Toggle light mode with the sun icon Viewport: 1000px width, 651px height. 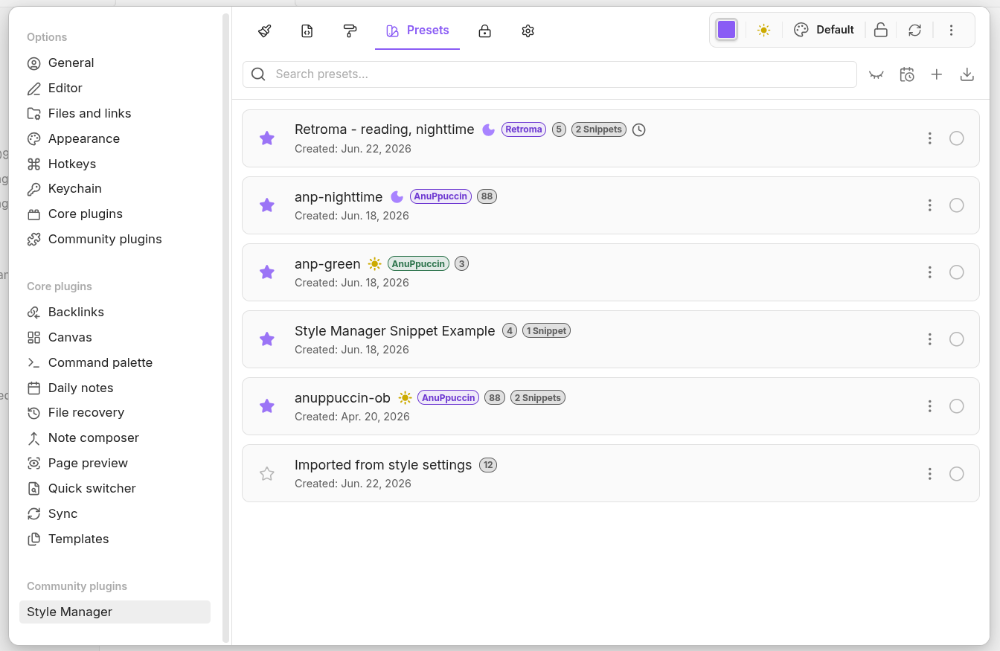point(763,30)
